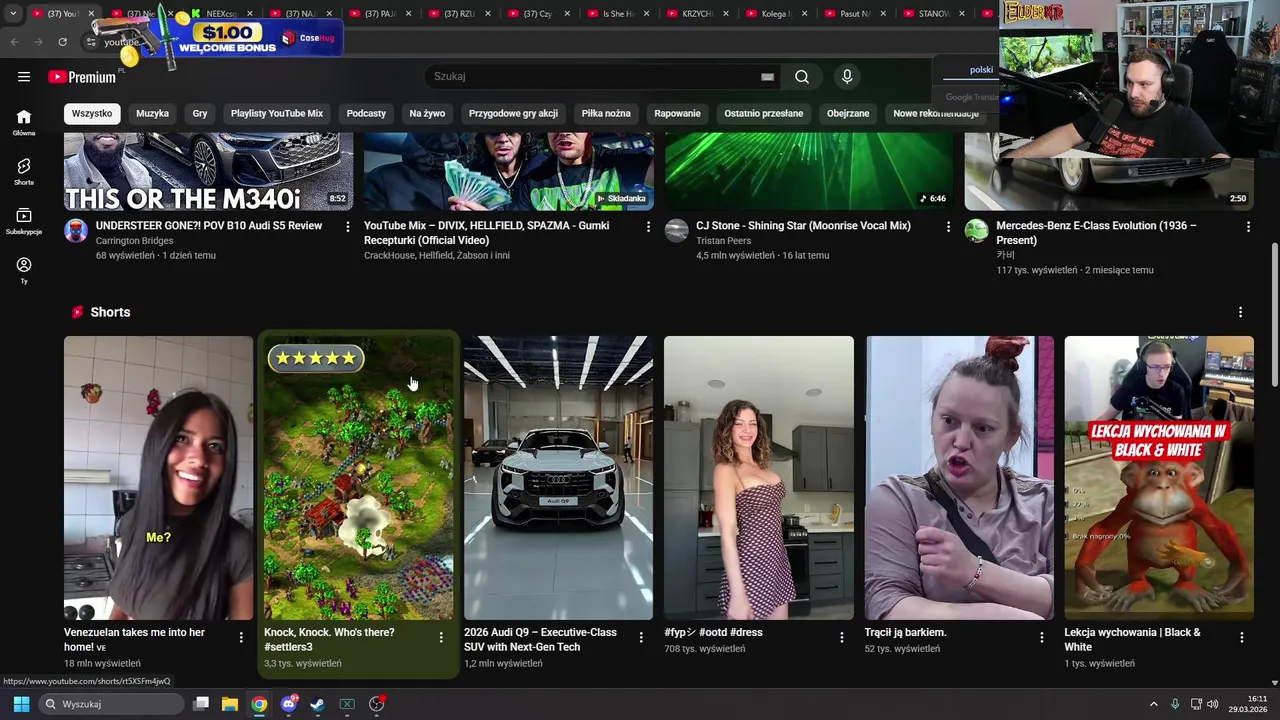1280x720 pixels.
Task: Open the Carrington Bridges channel name link
Action: pyautogui.click(x=134, y=241)
